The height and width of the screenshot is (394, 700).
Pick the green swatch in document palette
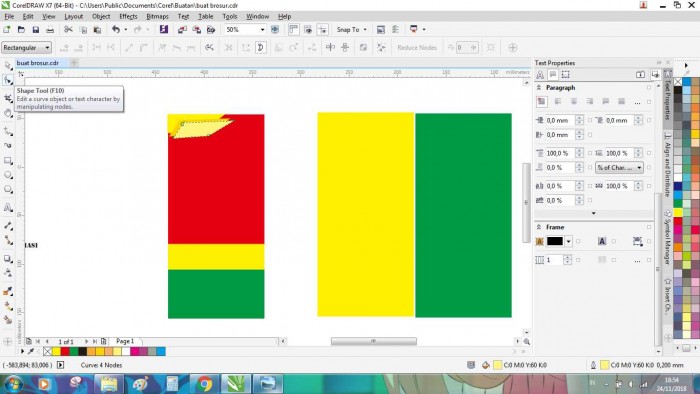click(74, 352)
